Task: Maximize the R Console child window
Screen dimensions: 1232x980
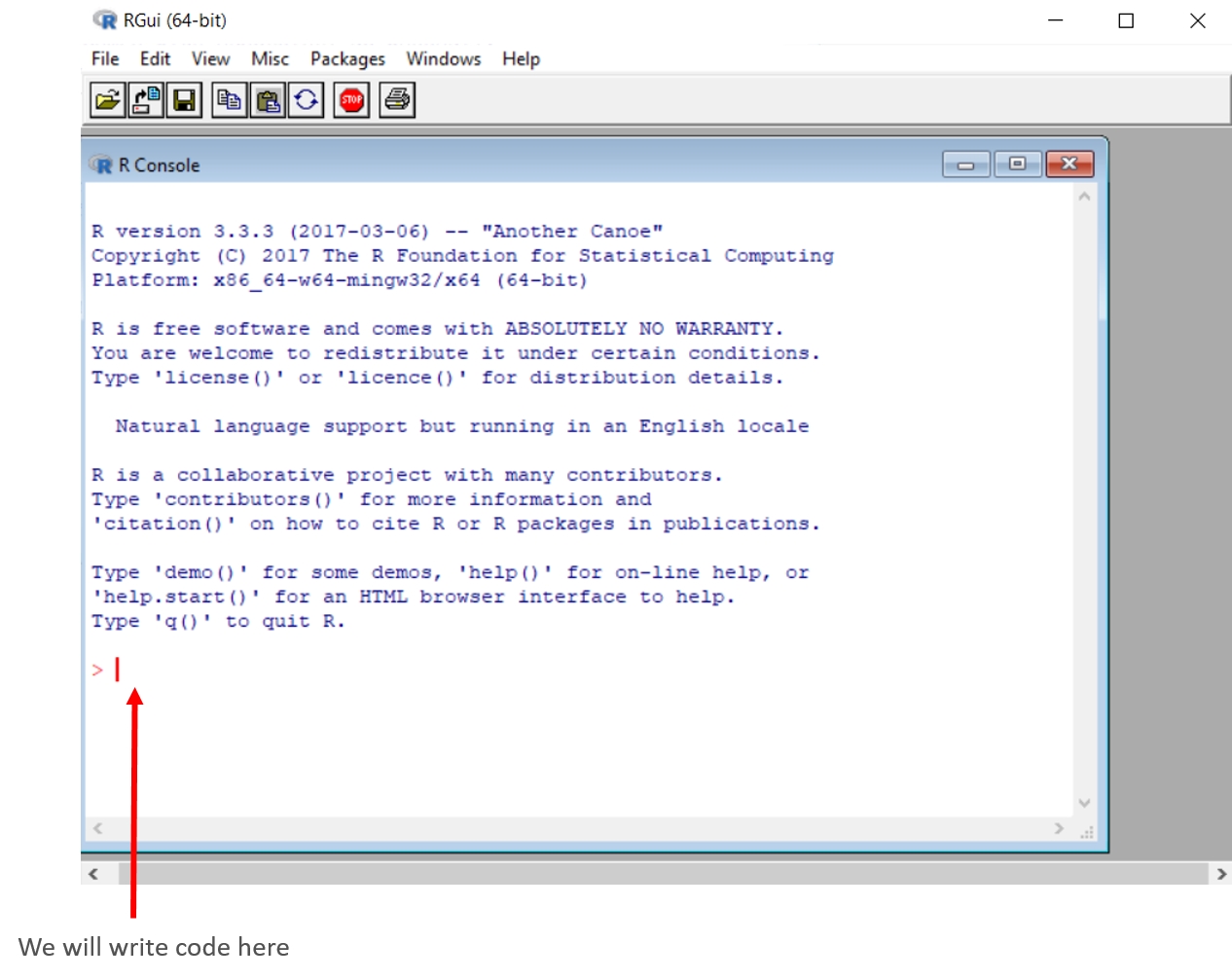Action: [x=1018, y=164]
